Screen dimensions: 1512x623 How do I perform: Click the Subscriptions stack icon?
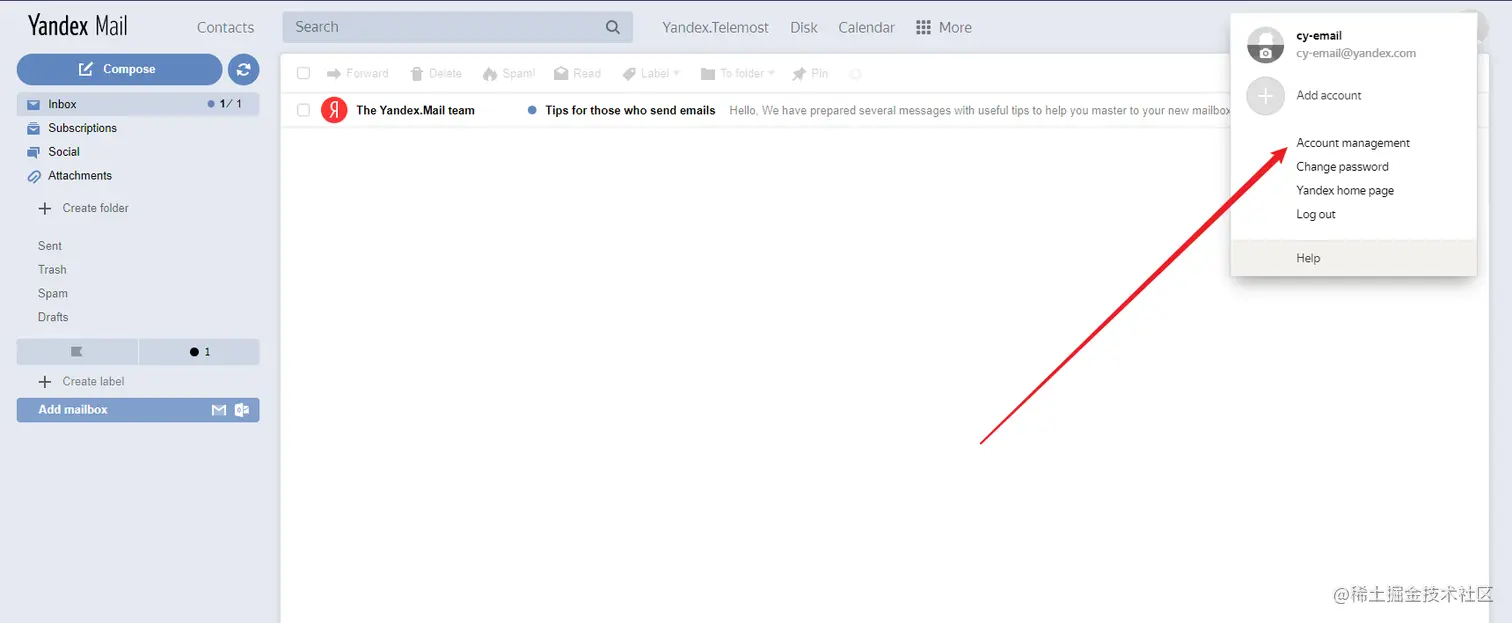pyautogui.click(x=33, y=128)
